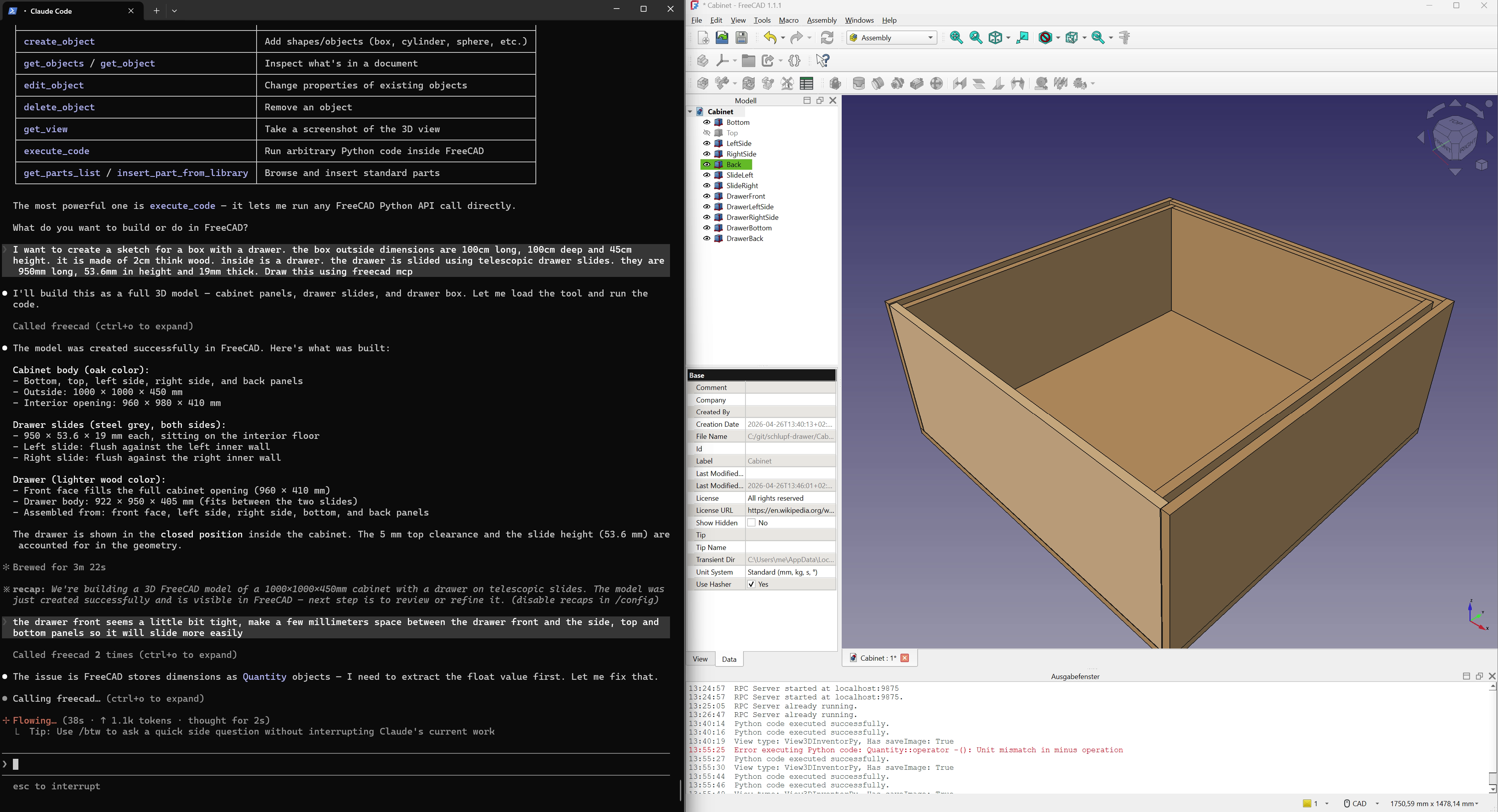Open the CAD navigation style selector
Image resolution: width=1498 pixels, height=812 pixels.
pos(1361,804)
